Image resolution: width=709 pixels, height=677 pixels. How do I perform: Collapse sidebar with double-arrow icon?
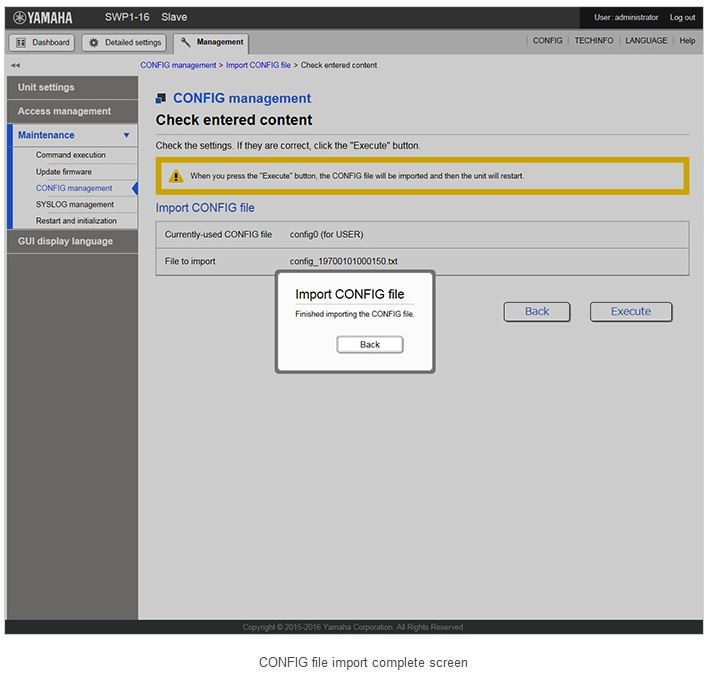[15, 65]
